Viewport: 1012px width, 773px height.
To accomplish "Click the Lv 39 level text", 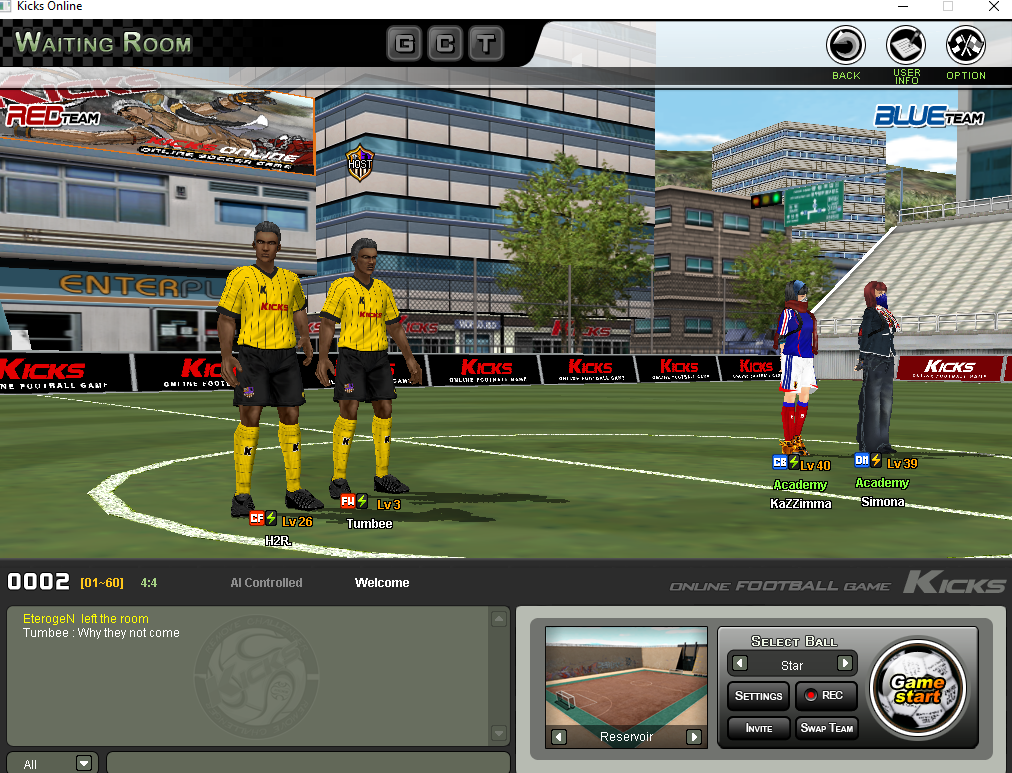I will (902, 463).
